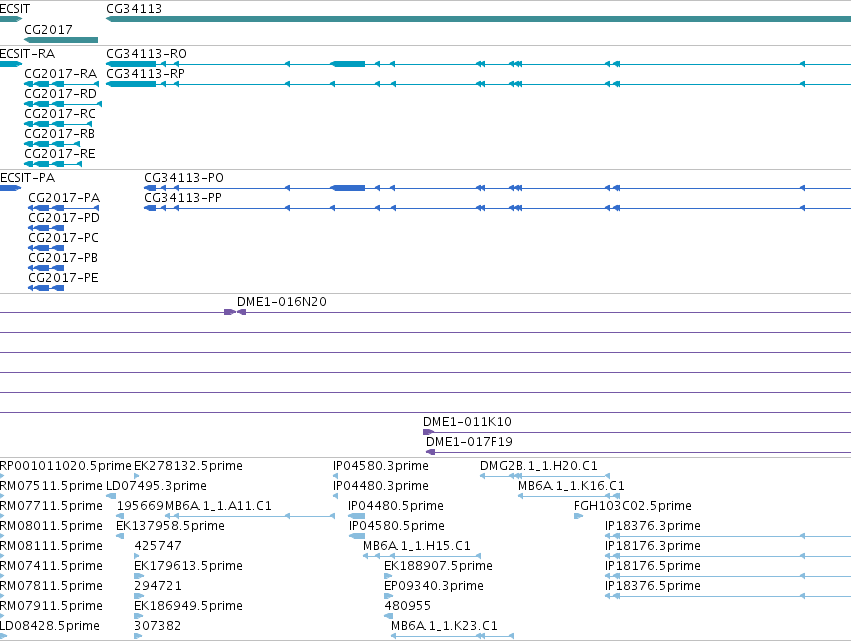Screen dimensions: 851x641
Task: Select protein CG34113-PP label
Action: 182,198
